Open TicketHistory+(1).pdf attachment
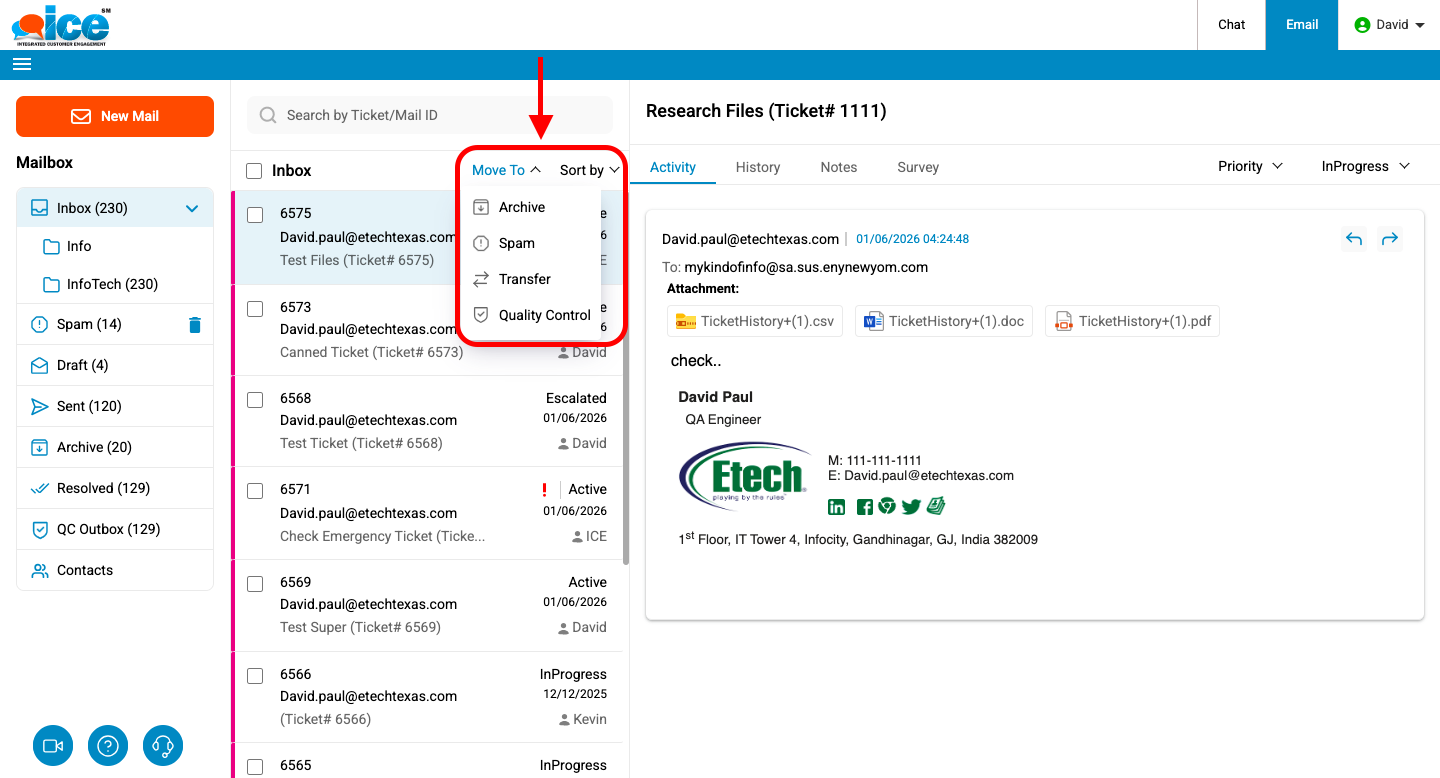 click(x=1132, y=321)
